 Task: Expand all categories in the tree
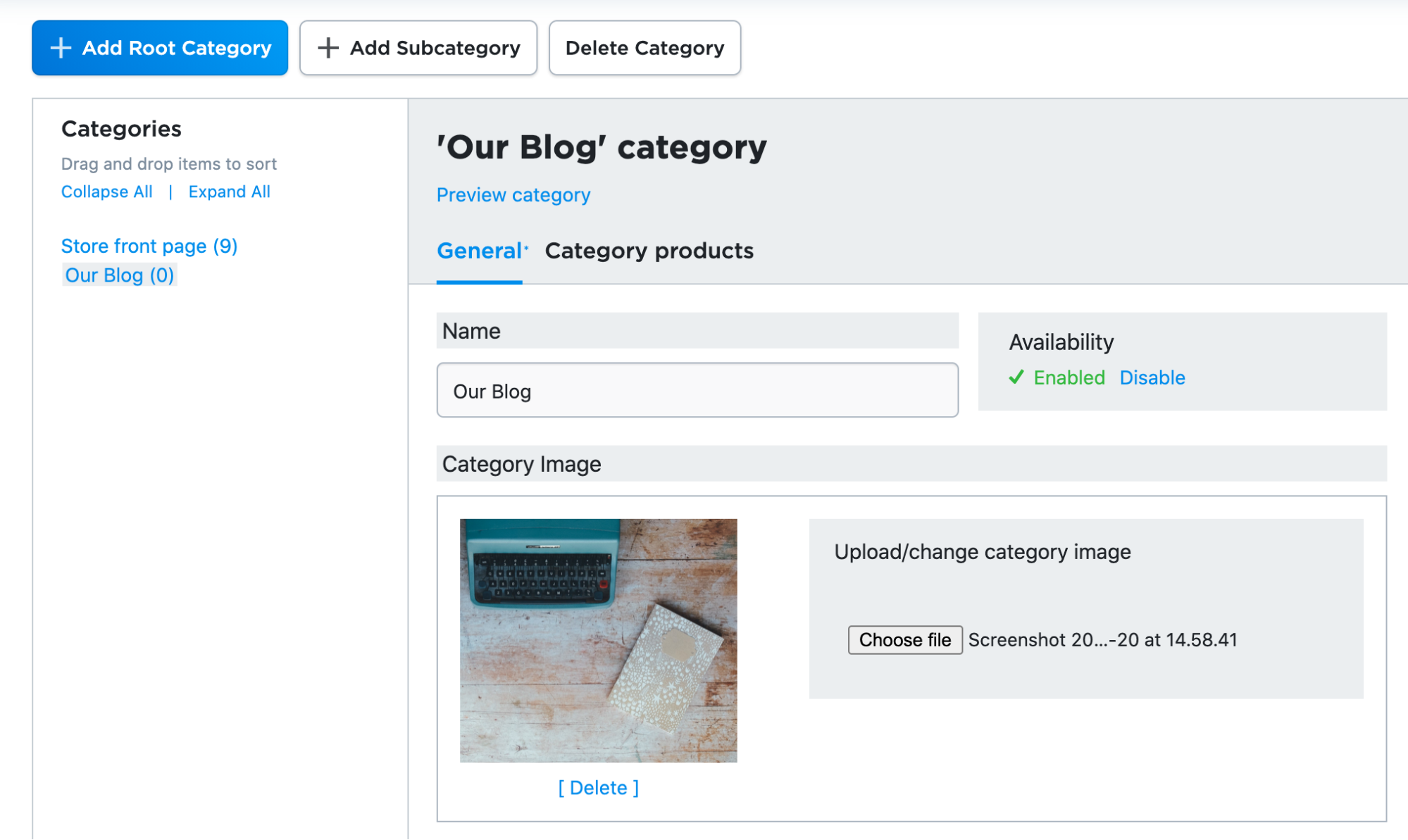[x=229, y=191]
